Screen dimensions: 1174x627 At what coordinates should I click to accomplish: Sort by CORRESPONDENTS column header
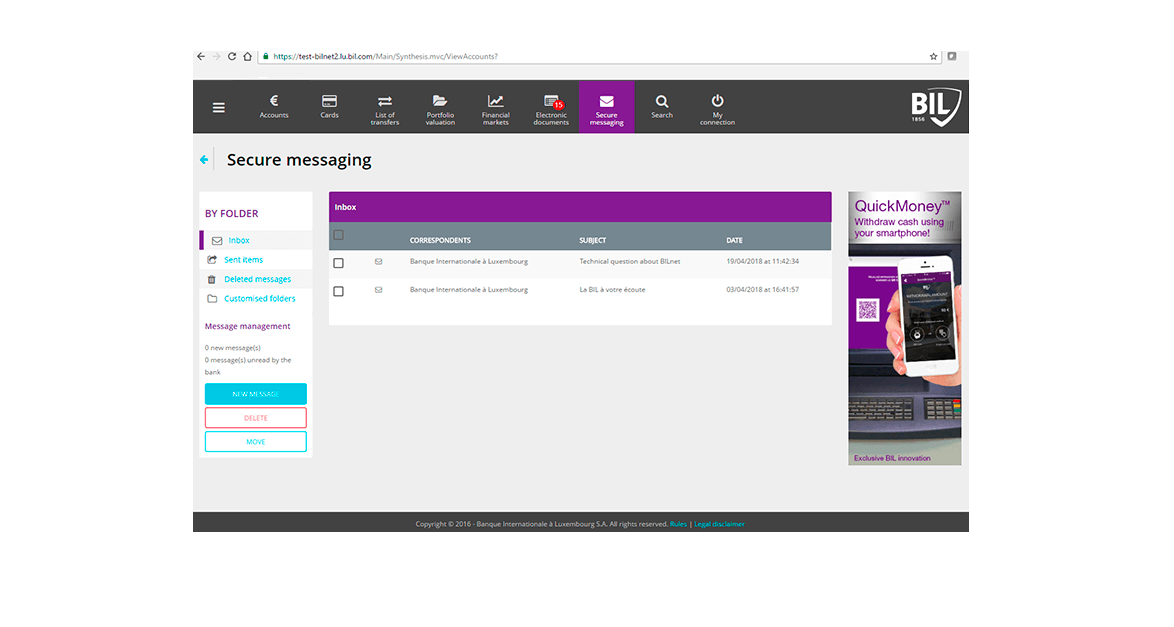pos(440,240)
